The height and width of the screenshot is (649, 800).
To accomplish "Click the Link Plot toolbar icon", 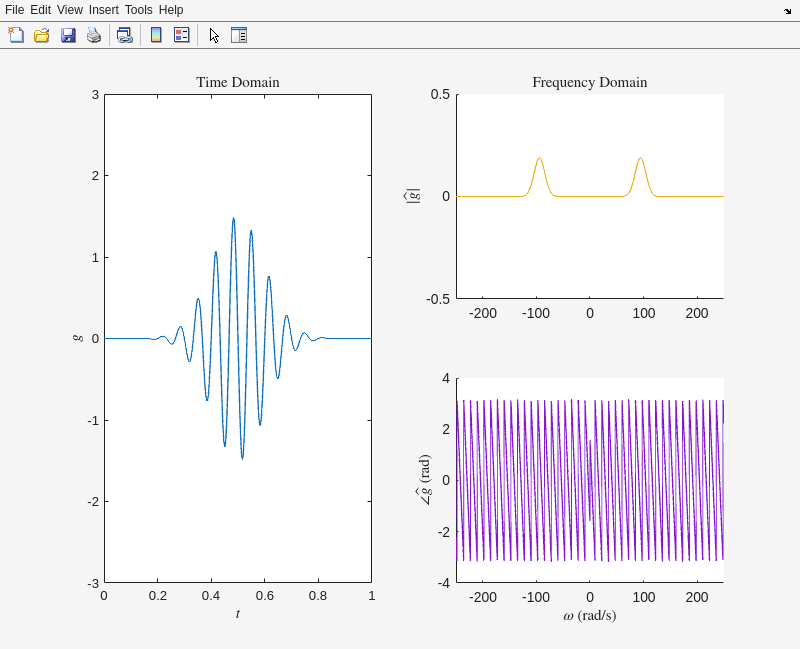I will [124, 35].
